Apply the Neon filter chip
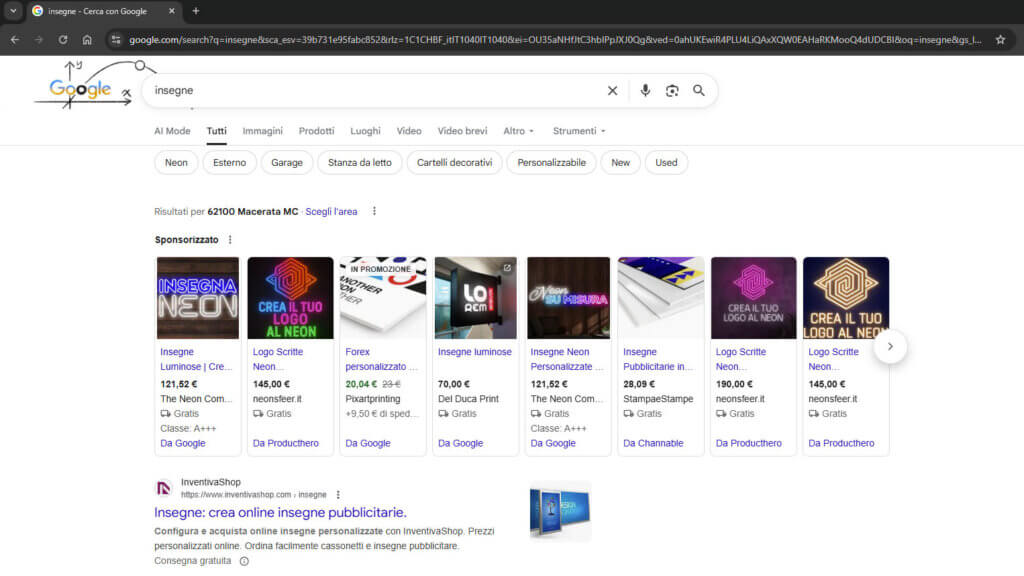The width and height of the screenshot is (1024, 576). [176, 163]
